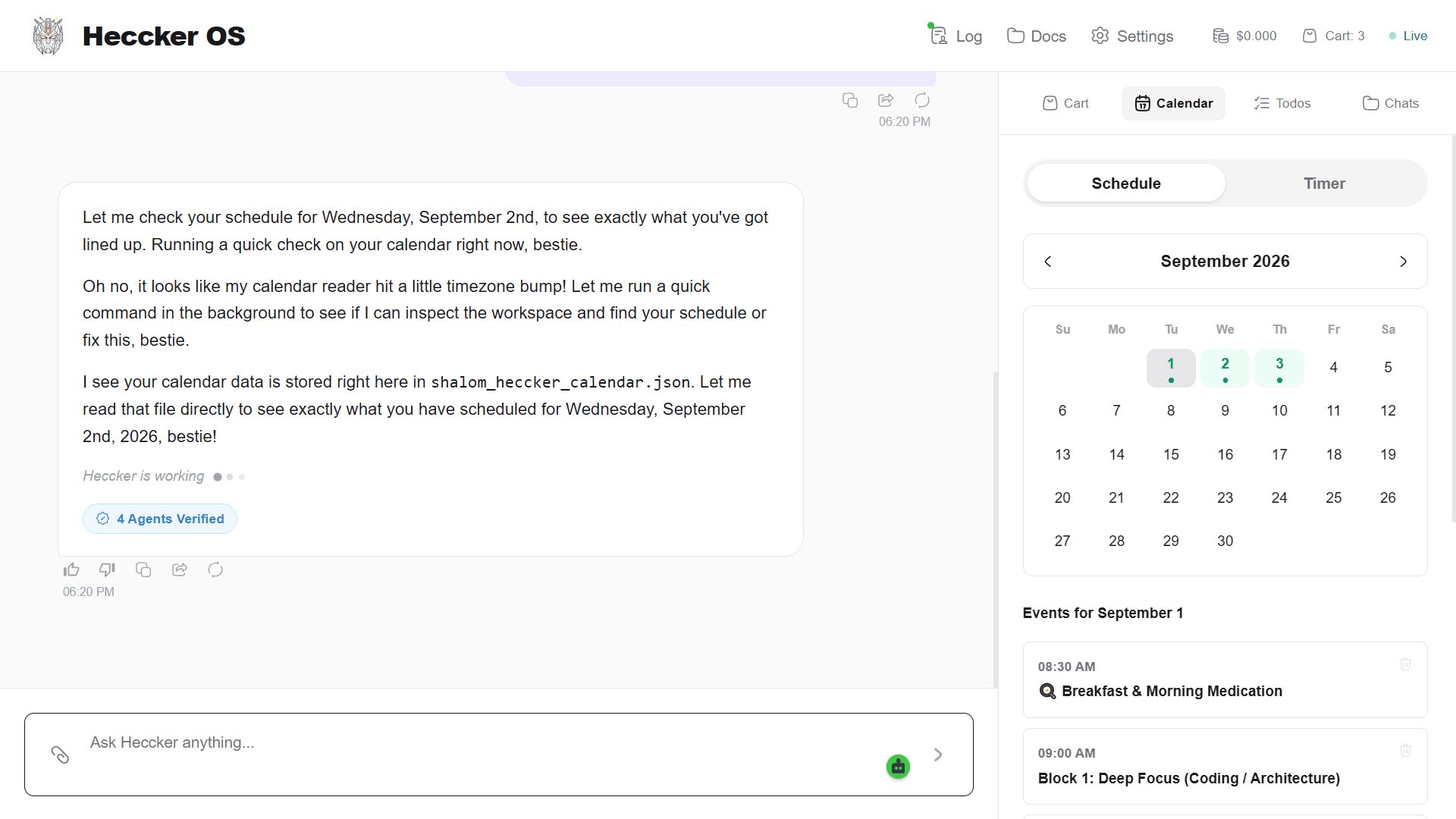Send message with the arrow button

click(938, 755)
